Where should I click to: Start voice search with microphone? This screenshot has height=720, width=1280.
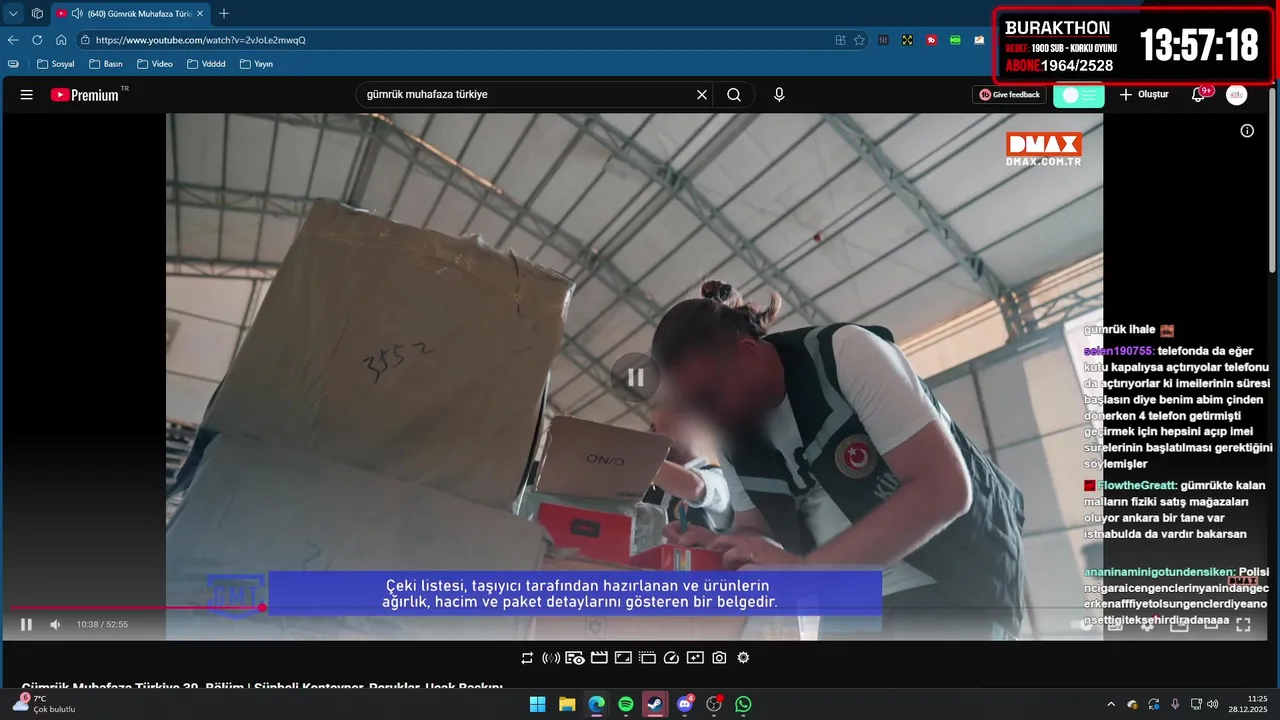point(779,95)
